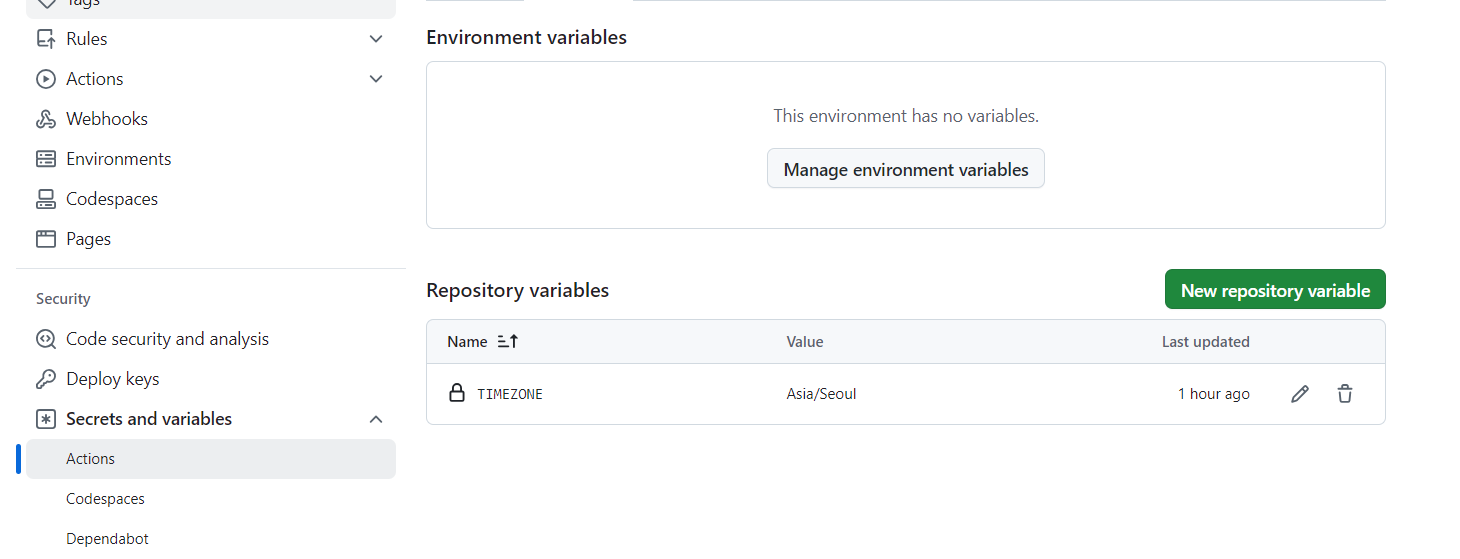Expand the Actions settings chevron
The height and width of the screenshot is (559, 1460).
coord(376,79)
